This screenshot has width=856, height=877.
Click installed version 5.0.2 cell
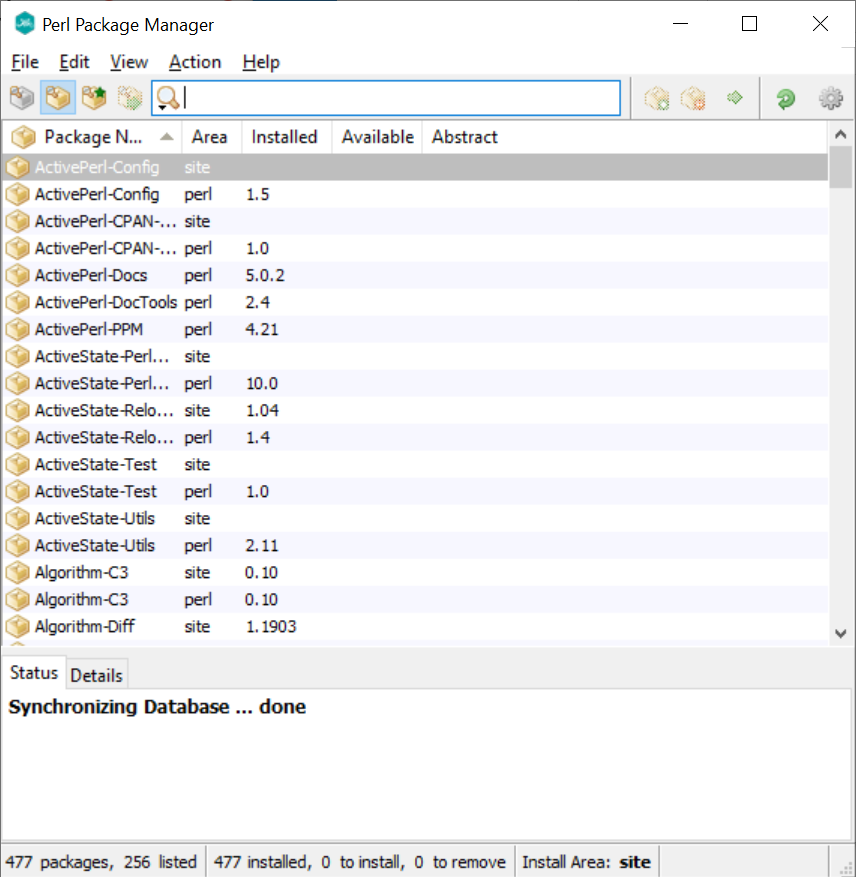click(x=265, y=275)
